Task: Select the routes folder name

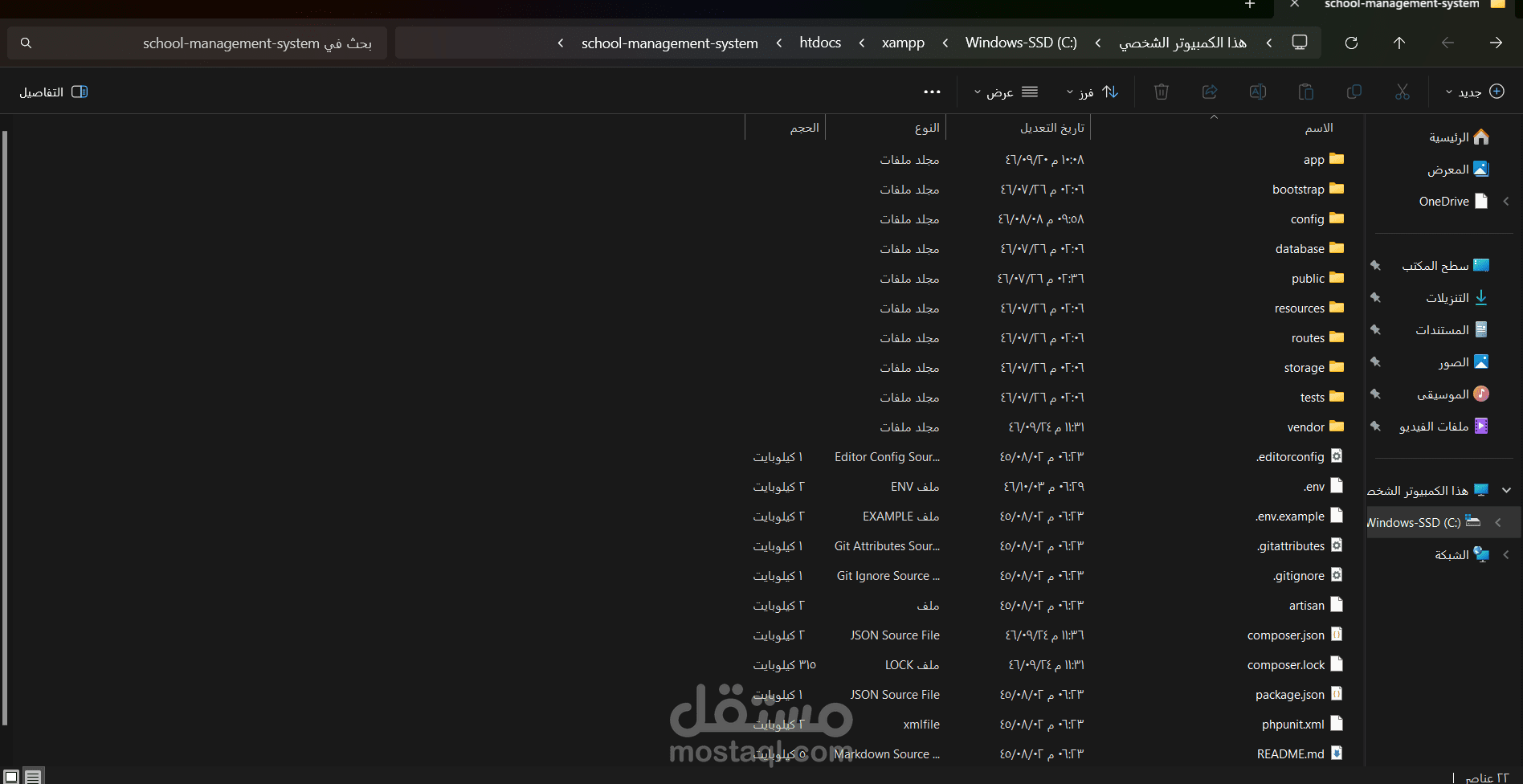Action: click(x=1308, y=338)
